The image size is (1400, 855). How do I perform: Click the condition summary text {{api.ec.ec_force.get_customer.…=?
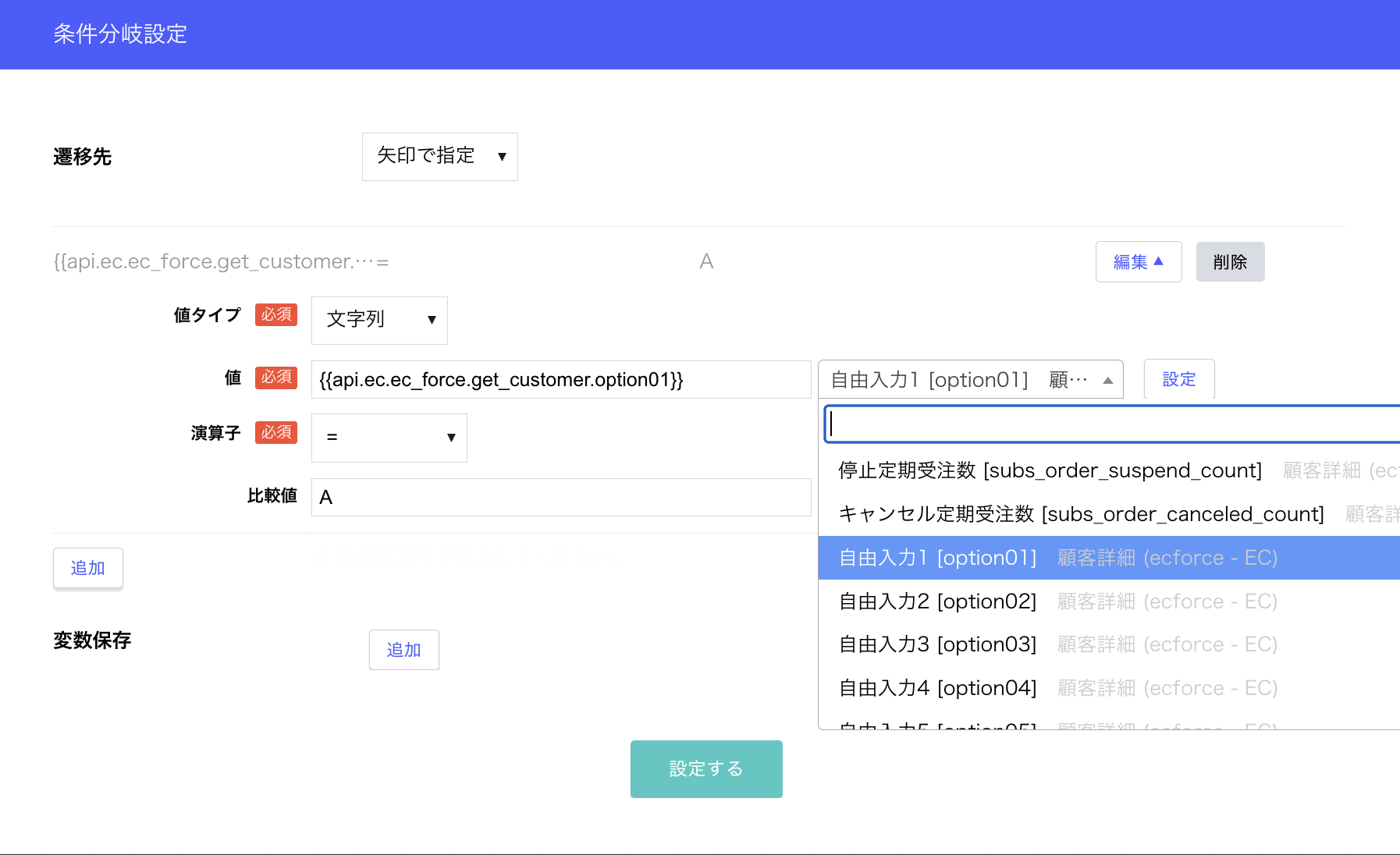(221, 261)
